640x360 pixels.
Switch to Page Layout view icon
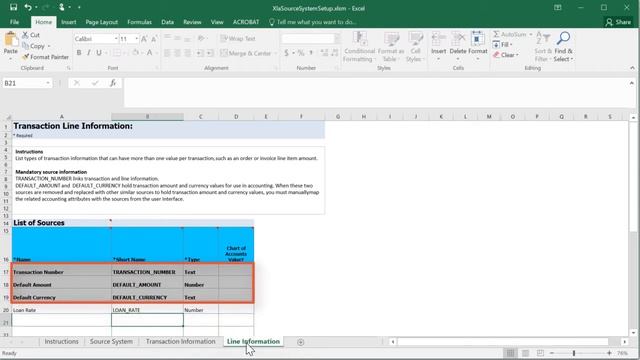click(x=525, y=353)
